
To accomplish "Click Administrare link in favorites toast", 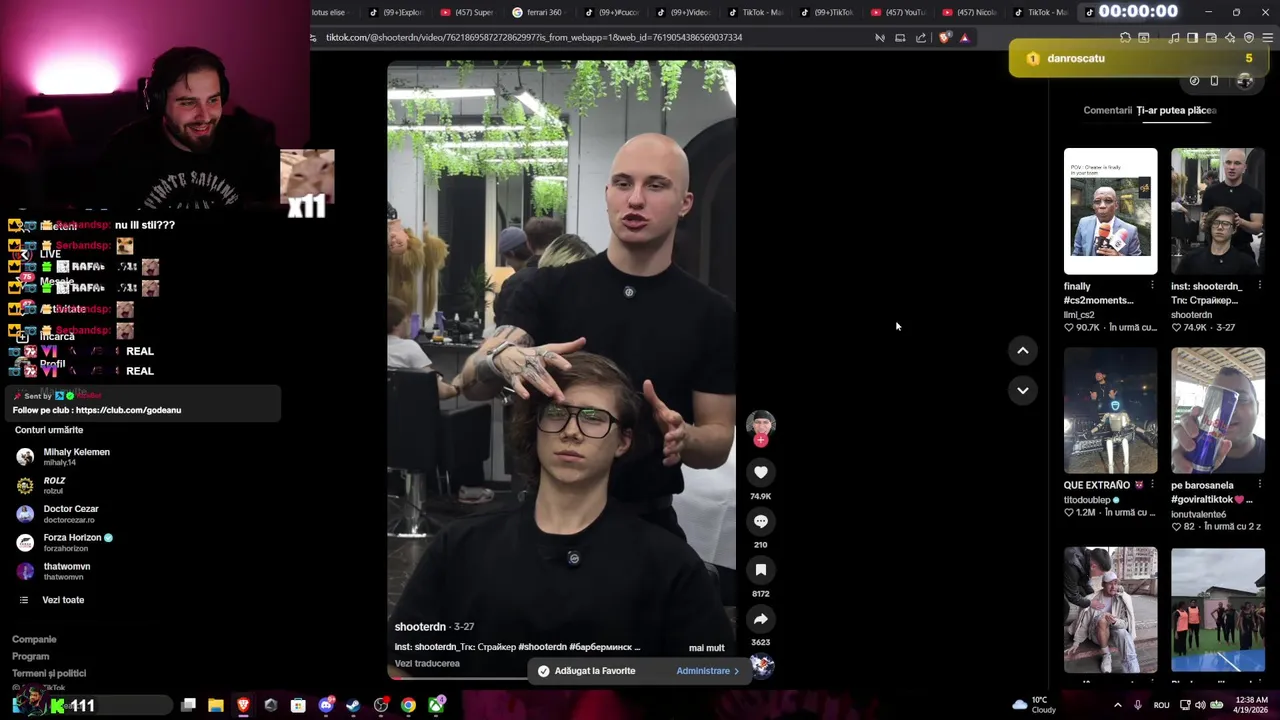I will coord(707,671).
